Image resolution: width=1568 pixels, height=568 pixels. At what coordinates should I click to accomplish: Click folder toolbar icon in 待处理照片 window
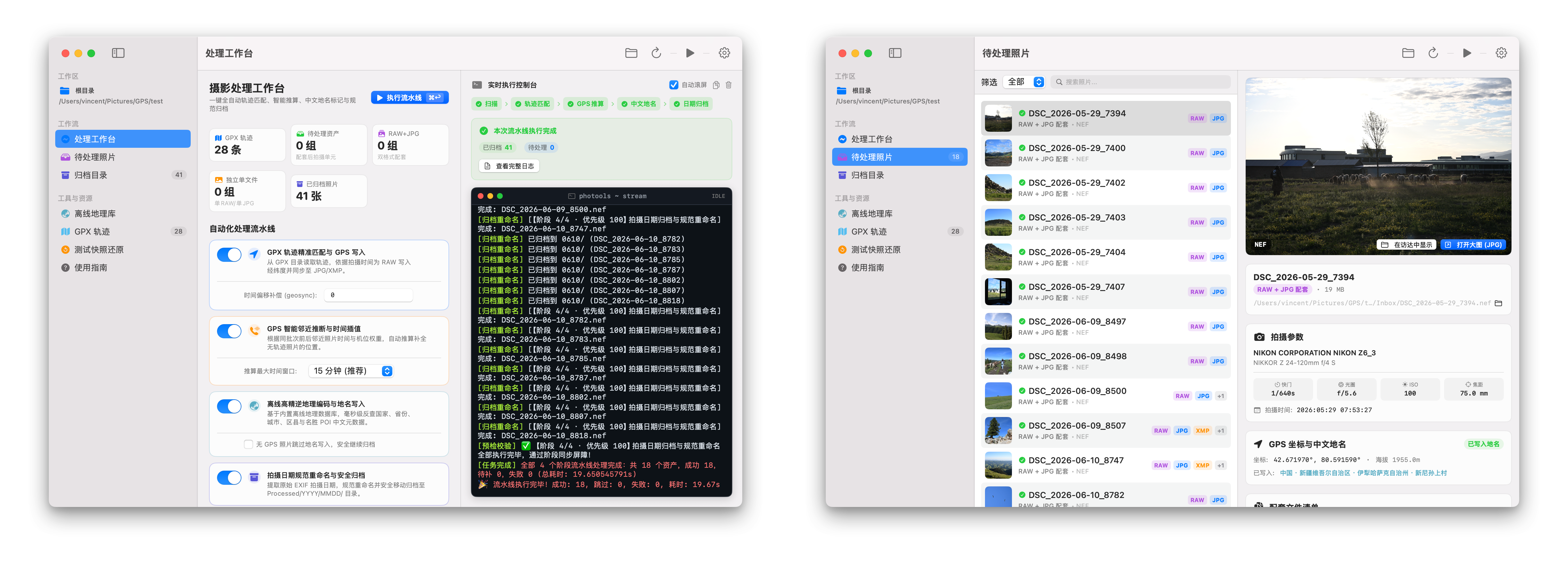(x=1408, y=53)
